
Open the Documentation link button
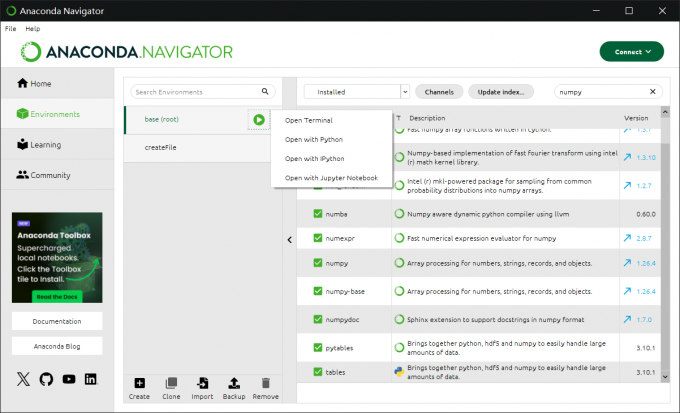(x=57, y=321)
